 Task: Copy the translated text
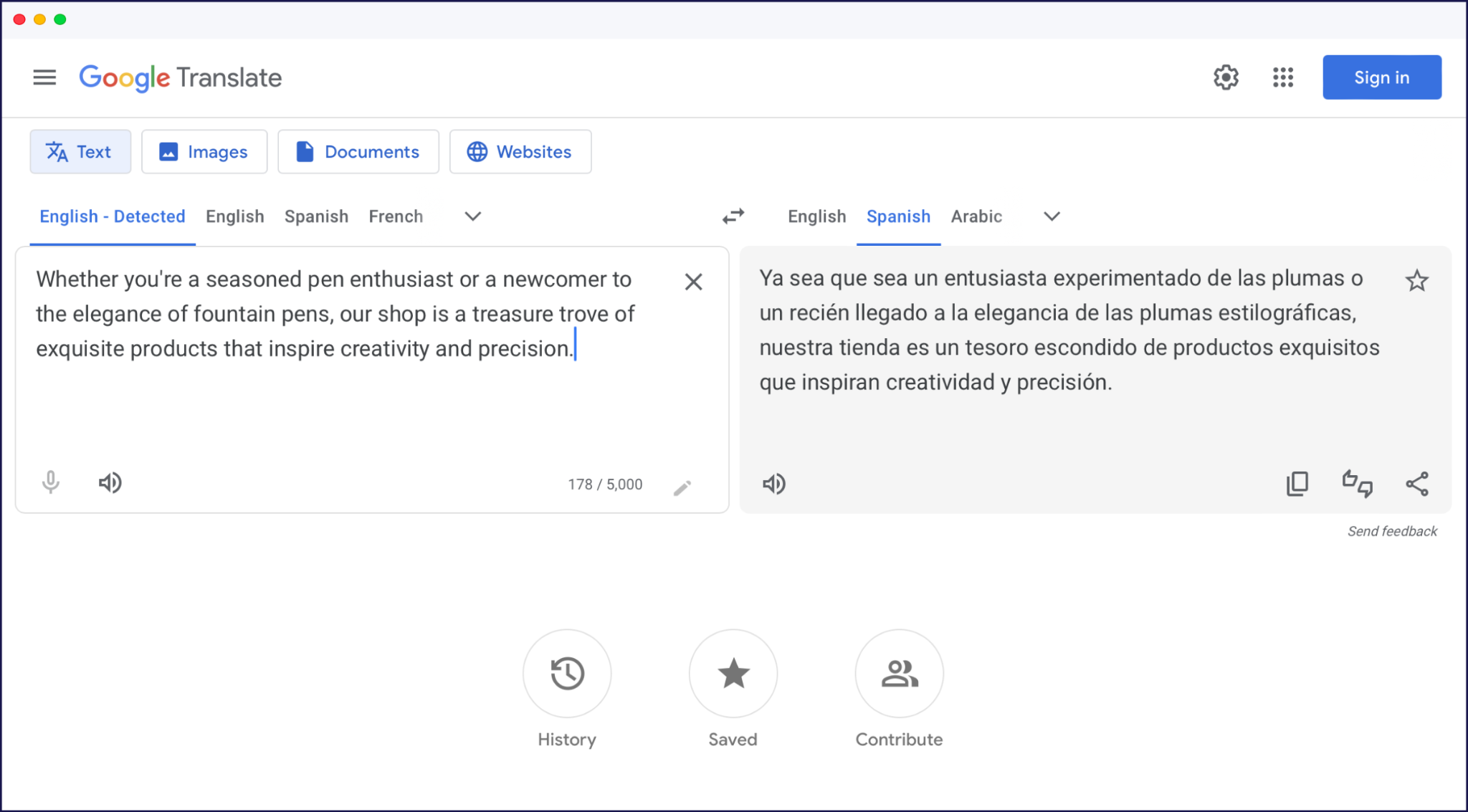coord(1297,484)
